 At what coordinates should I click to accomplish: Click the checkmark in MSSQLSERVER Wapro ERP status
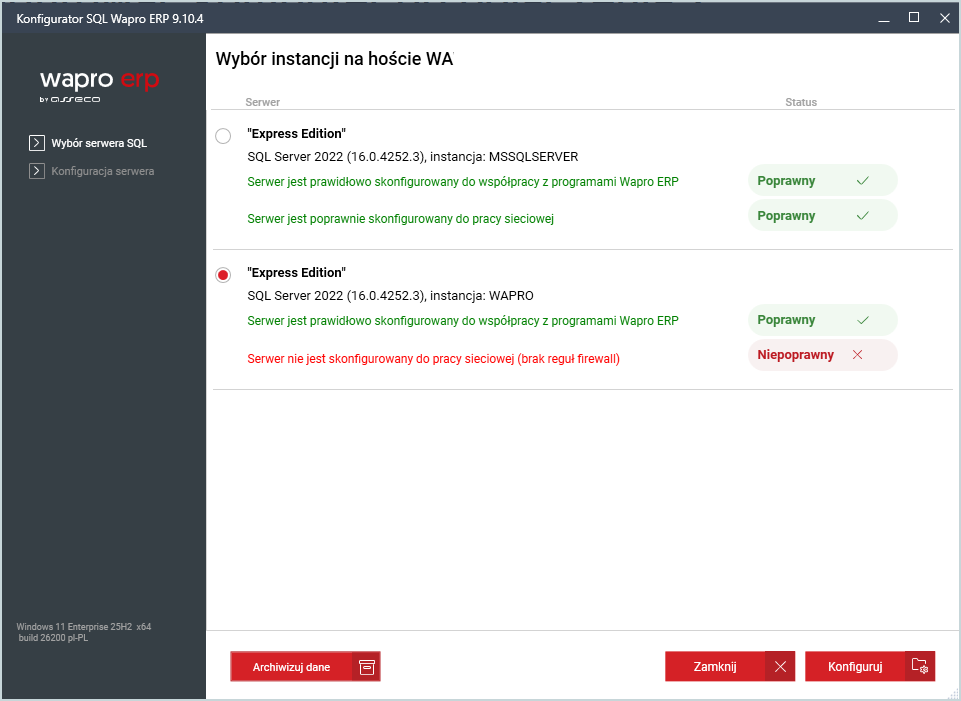tap(863, 181)
